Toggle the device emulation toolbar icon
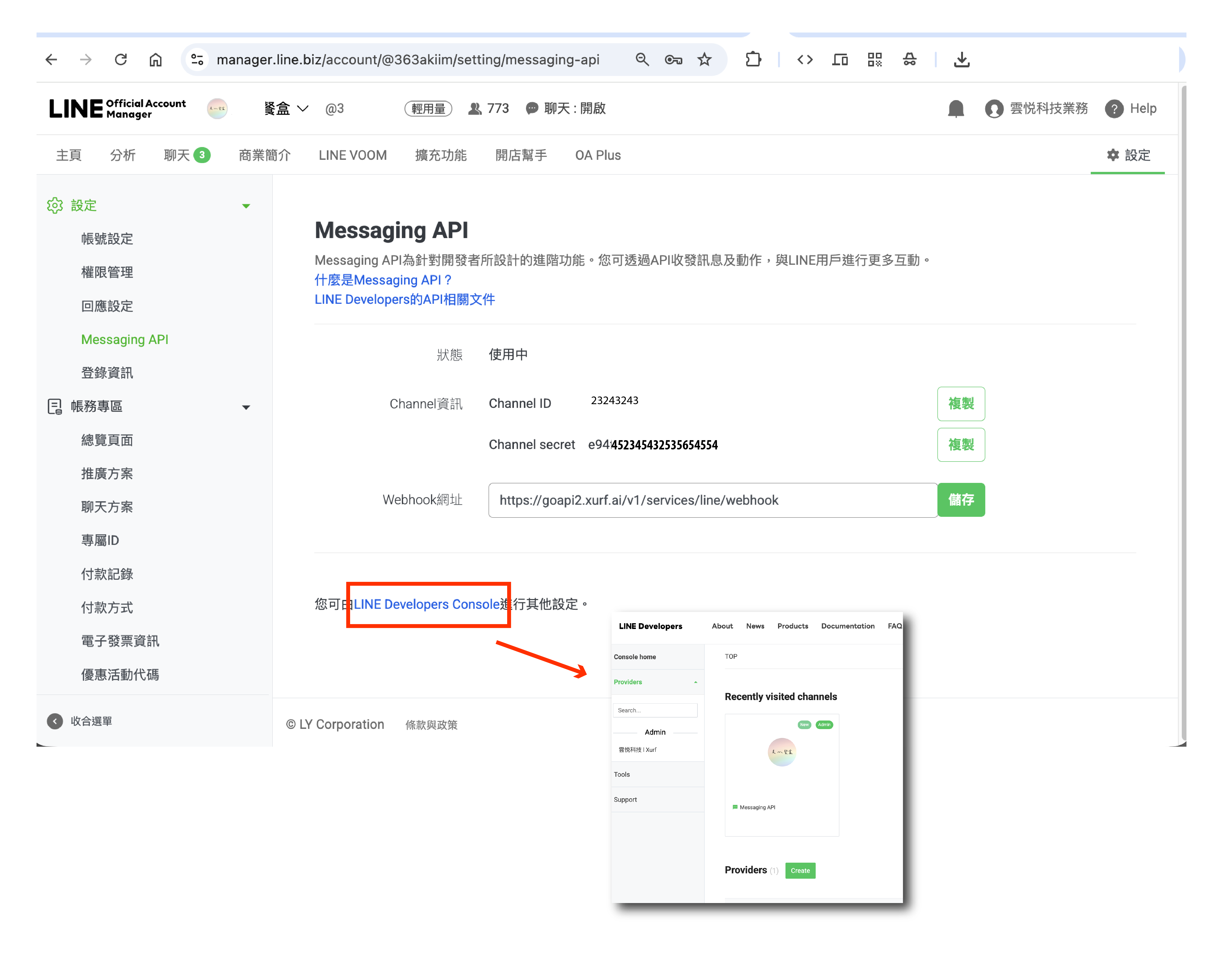Image resolution: width=1232 pixels, height=963 pixels. 840,59
